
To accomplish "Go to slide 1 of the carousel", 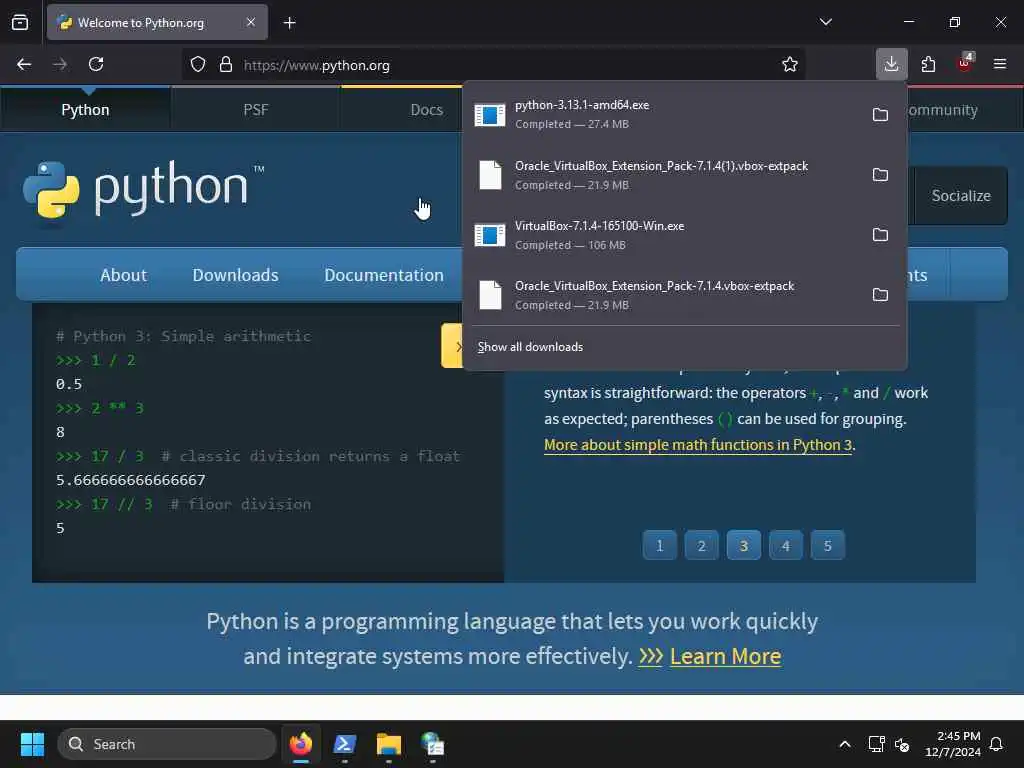I will tap(660, 545).
